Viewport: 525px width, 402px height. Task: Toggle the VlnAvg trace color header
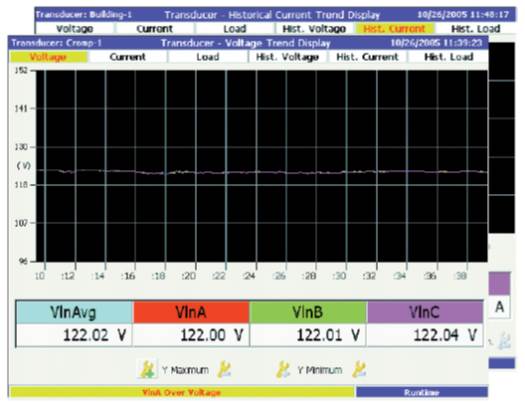click(x=74, y=312)
